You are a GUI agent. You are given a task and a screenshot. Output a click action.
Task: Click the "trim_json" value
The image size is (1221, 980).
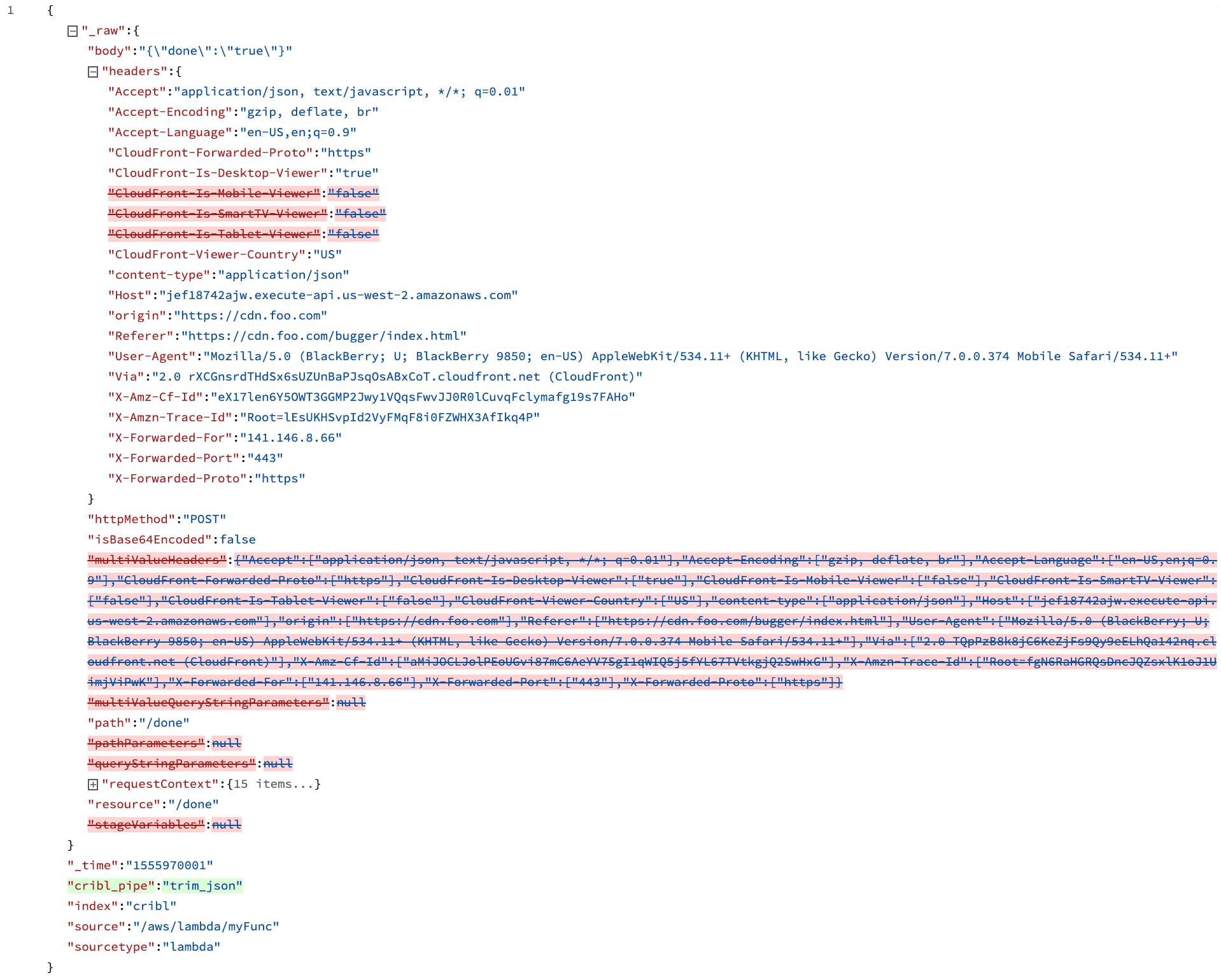tap(202, 886)
